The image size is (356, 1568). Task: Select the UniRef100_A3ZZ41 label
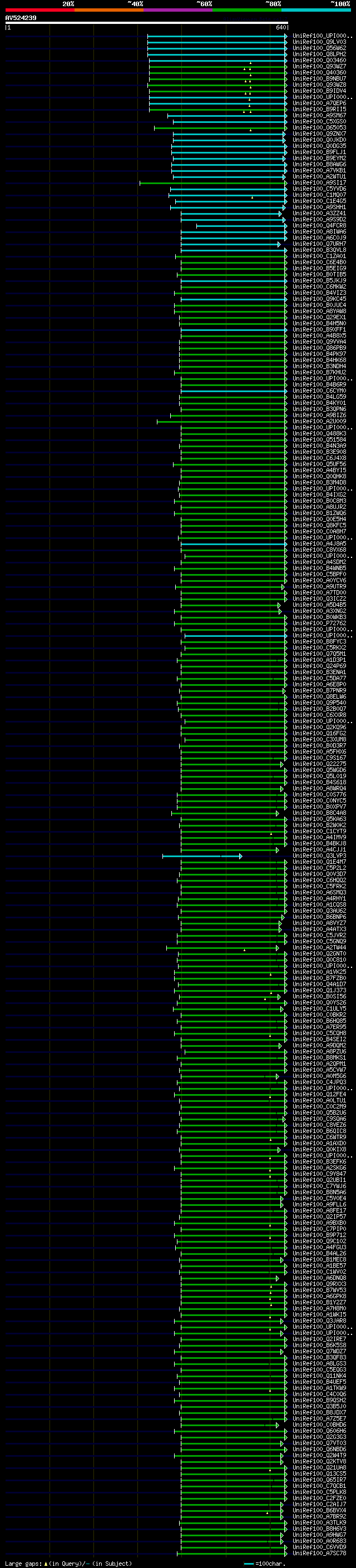[319, 213]
